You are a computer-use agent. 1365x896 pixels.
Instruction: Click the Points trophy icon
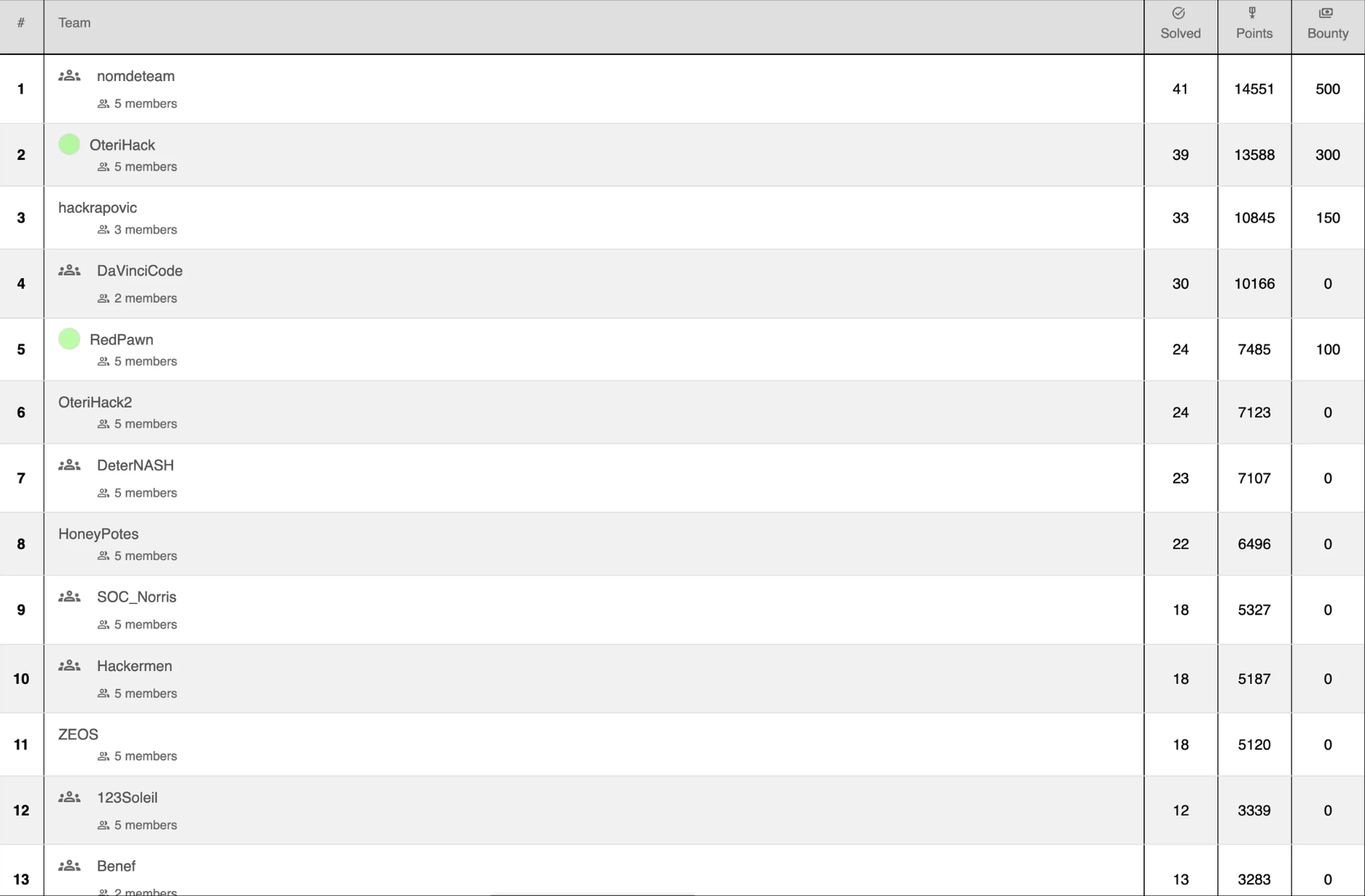click(1252, 13)
